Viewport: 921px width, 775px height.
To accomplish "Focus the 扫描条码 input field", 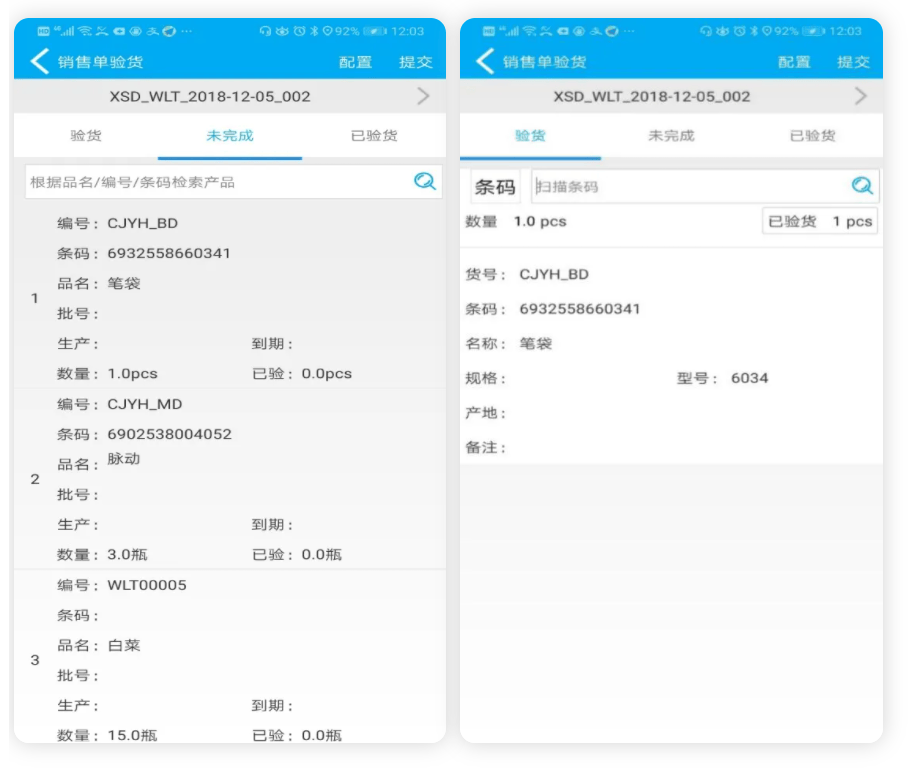I will 705,187.
